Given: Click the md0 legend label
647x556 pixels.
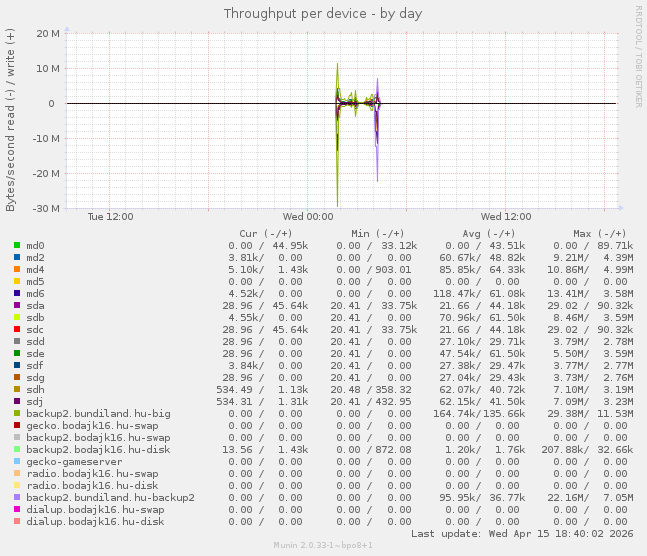Looking at the screenshot, I should 35,246.
